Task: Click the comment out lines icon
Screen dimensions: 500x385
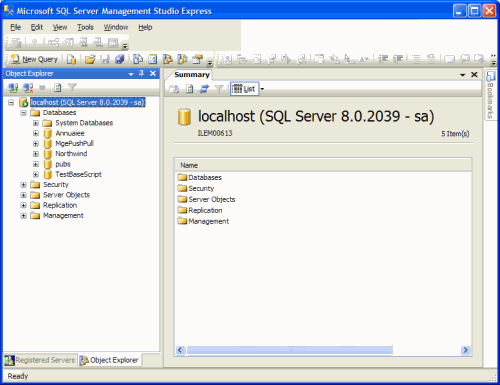Action: click(x=416, y=59)
